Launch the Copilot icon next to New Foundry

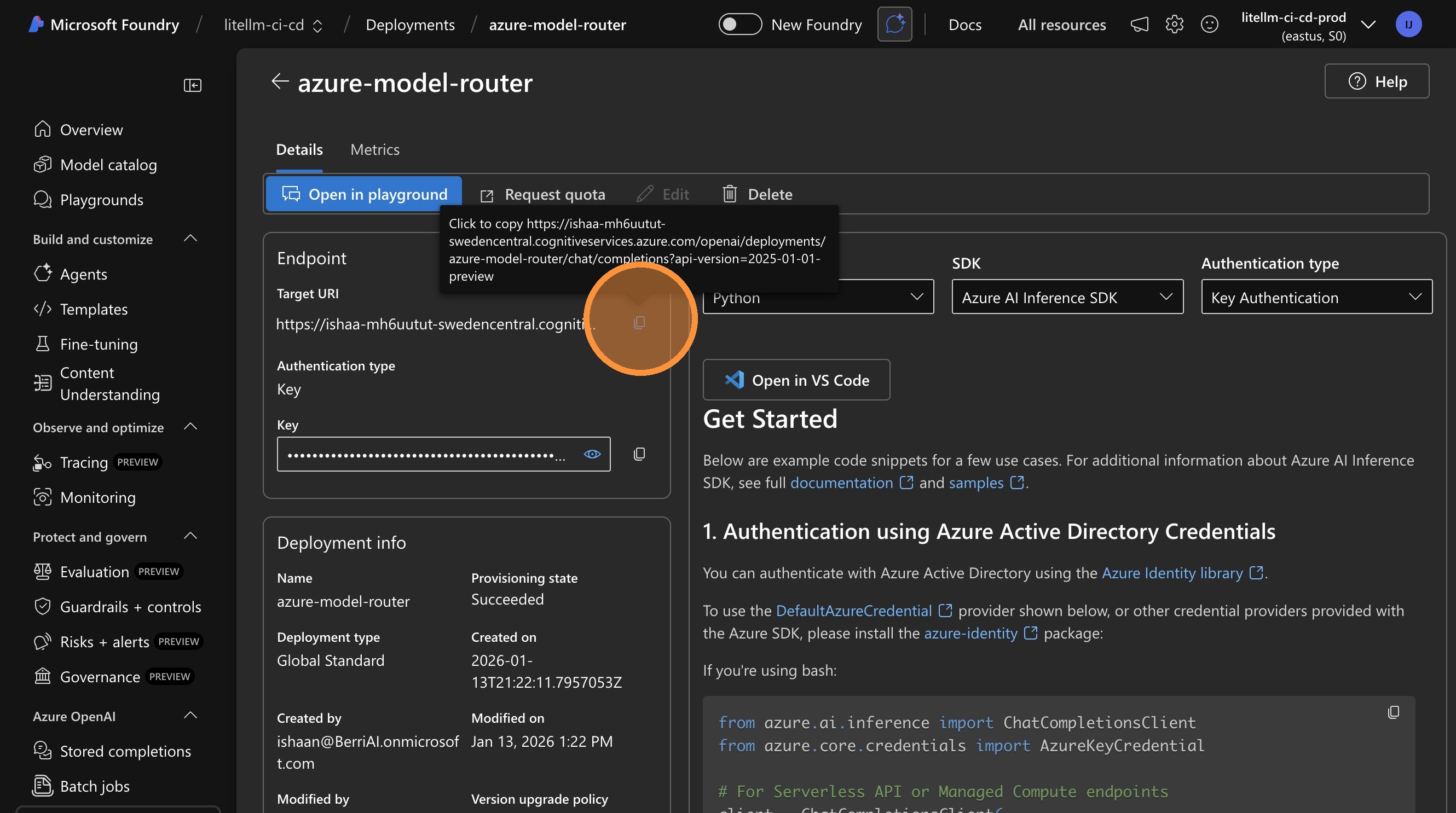tap(895, 24)
